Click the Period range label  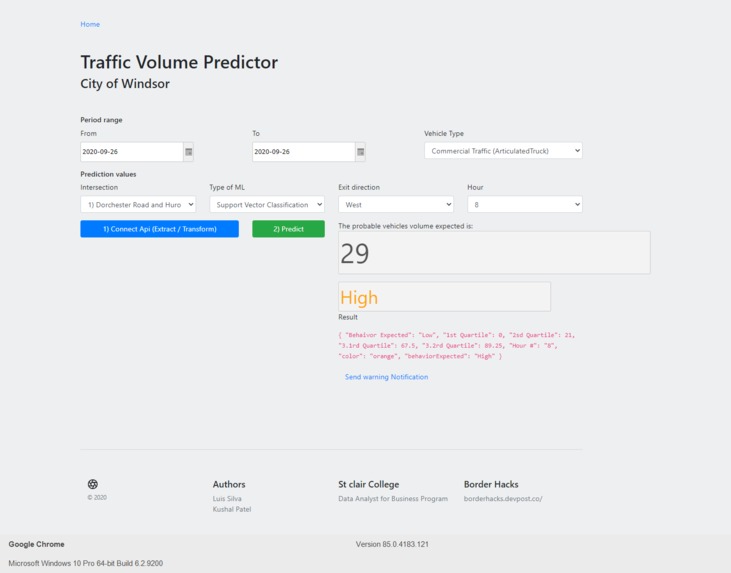tap(101, 120)
